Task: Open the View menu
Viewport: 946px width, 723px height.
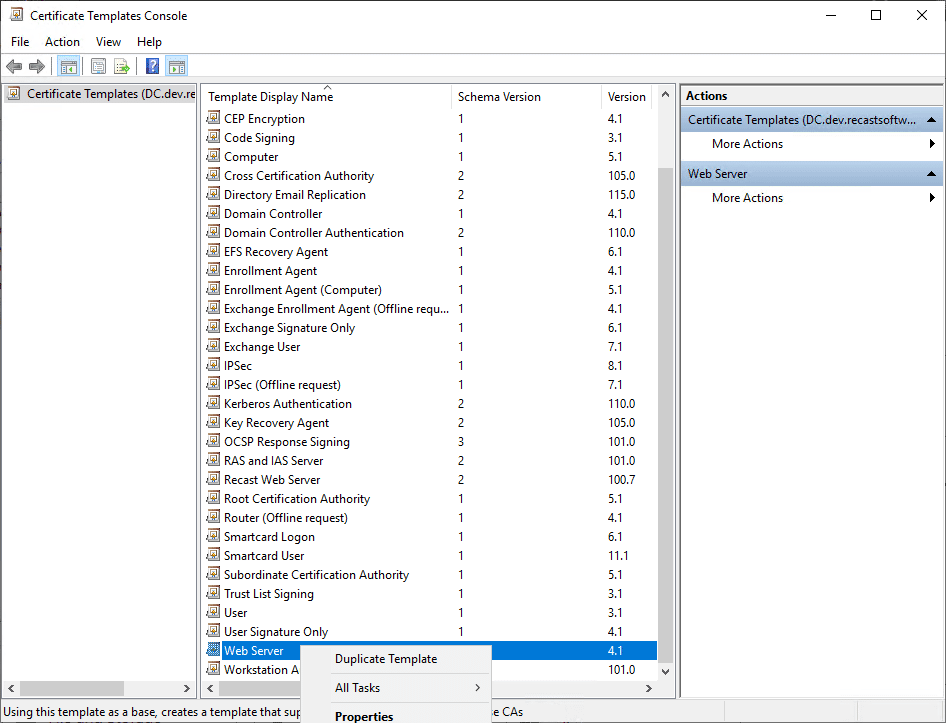Action: coord(108,41)
